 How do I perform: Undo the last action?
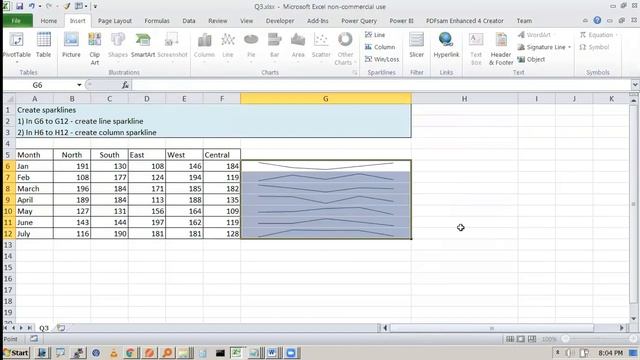[x=31, y=6]
